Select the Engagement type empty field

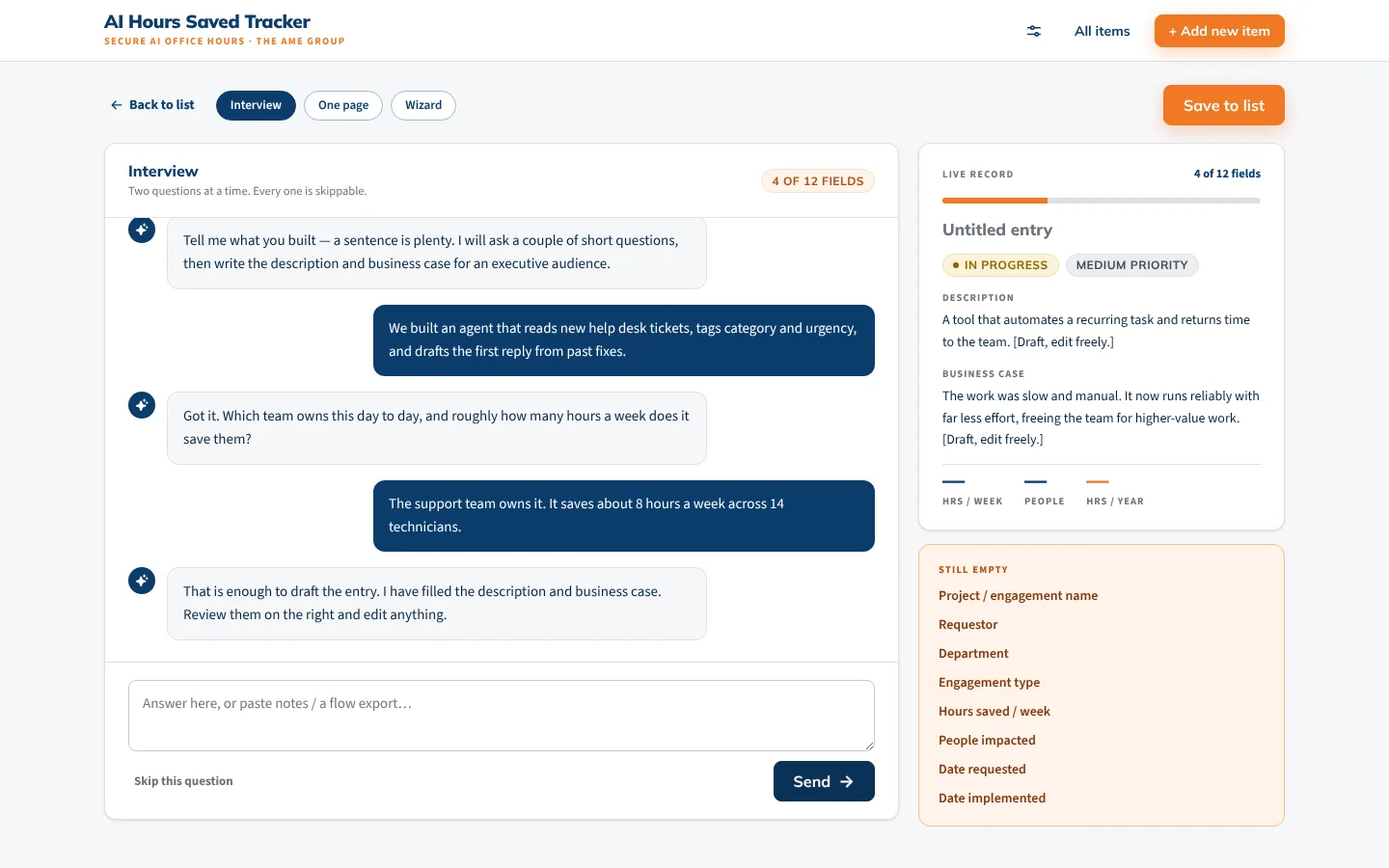point(990,683)
